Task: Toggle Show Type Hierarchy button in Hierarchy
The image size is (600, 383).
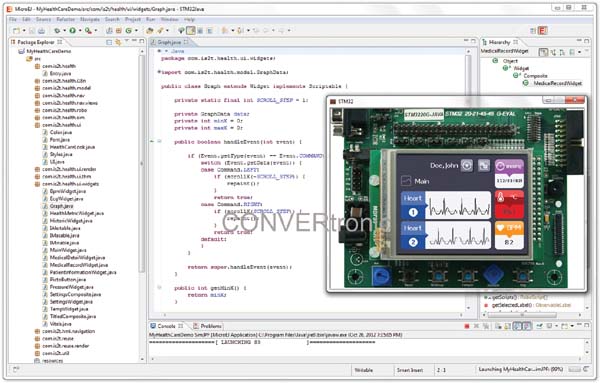Action: 543,52
